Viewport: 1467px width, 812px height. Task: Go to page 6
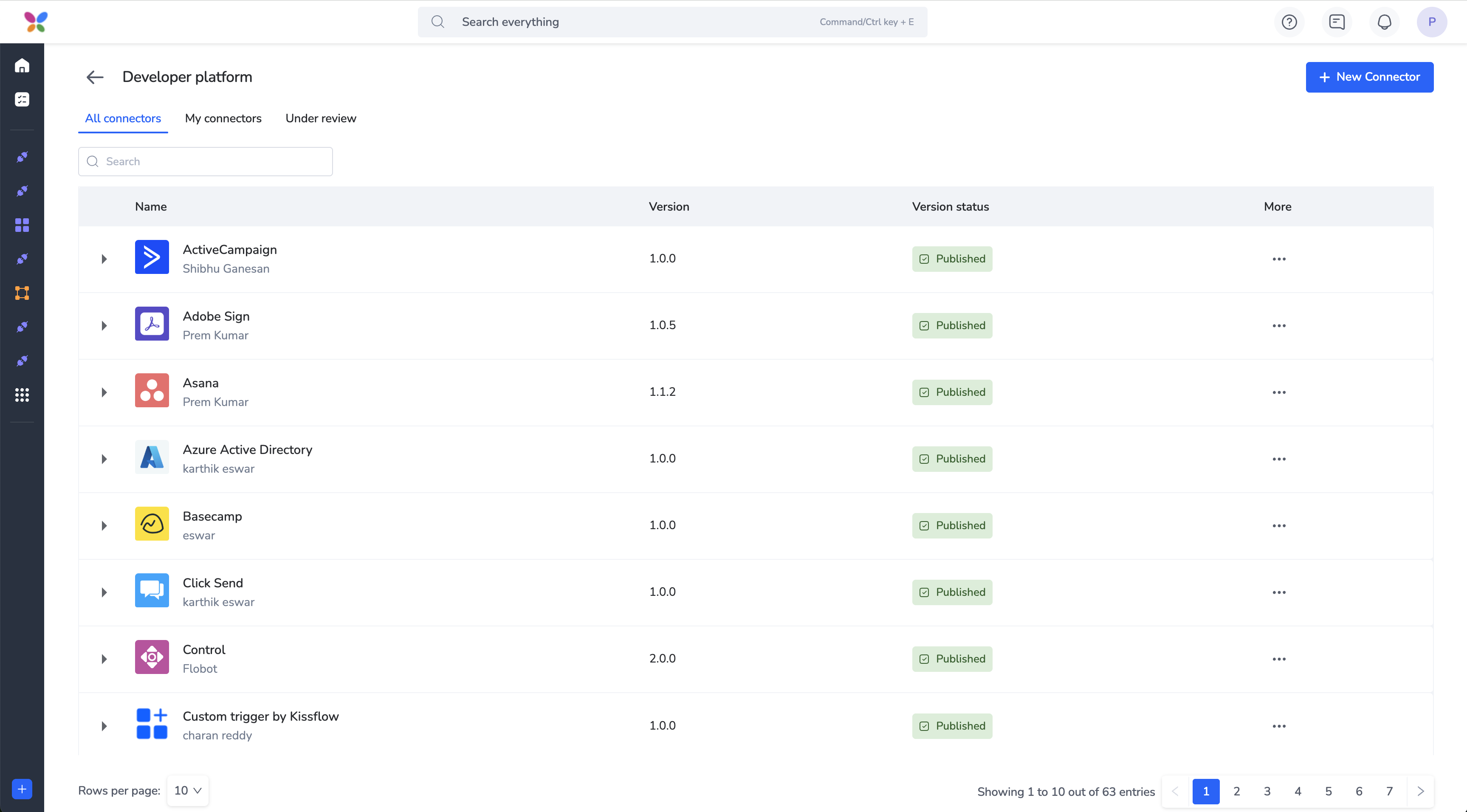[x=1360, y=792]
